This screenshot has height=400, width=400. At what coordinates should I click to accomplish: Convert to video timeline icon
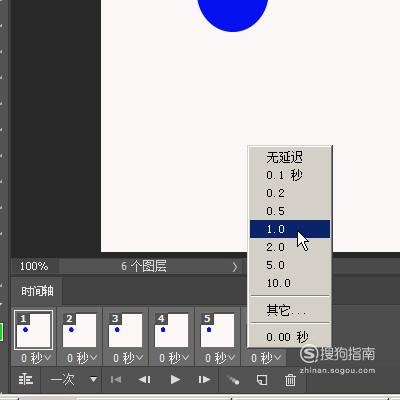[26, 379]
